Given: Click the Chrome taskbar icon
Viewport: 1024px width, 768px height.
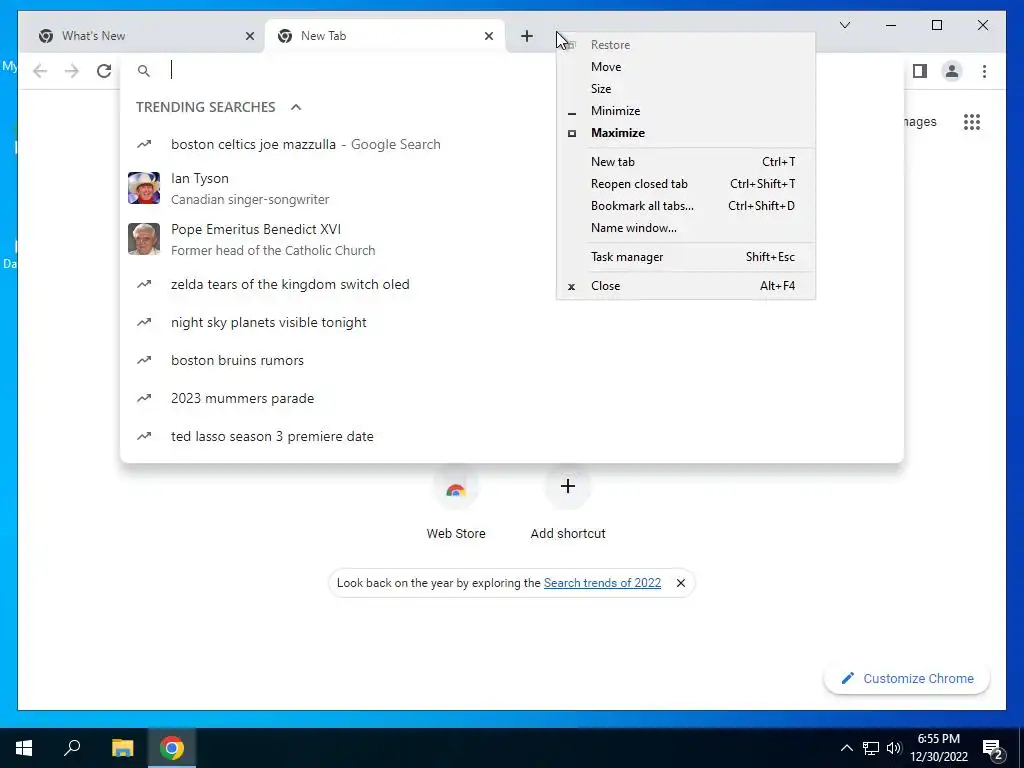Looking at the screenshot, I should (172, 748).
